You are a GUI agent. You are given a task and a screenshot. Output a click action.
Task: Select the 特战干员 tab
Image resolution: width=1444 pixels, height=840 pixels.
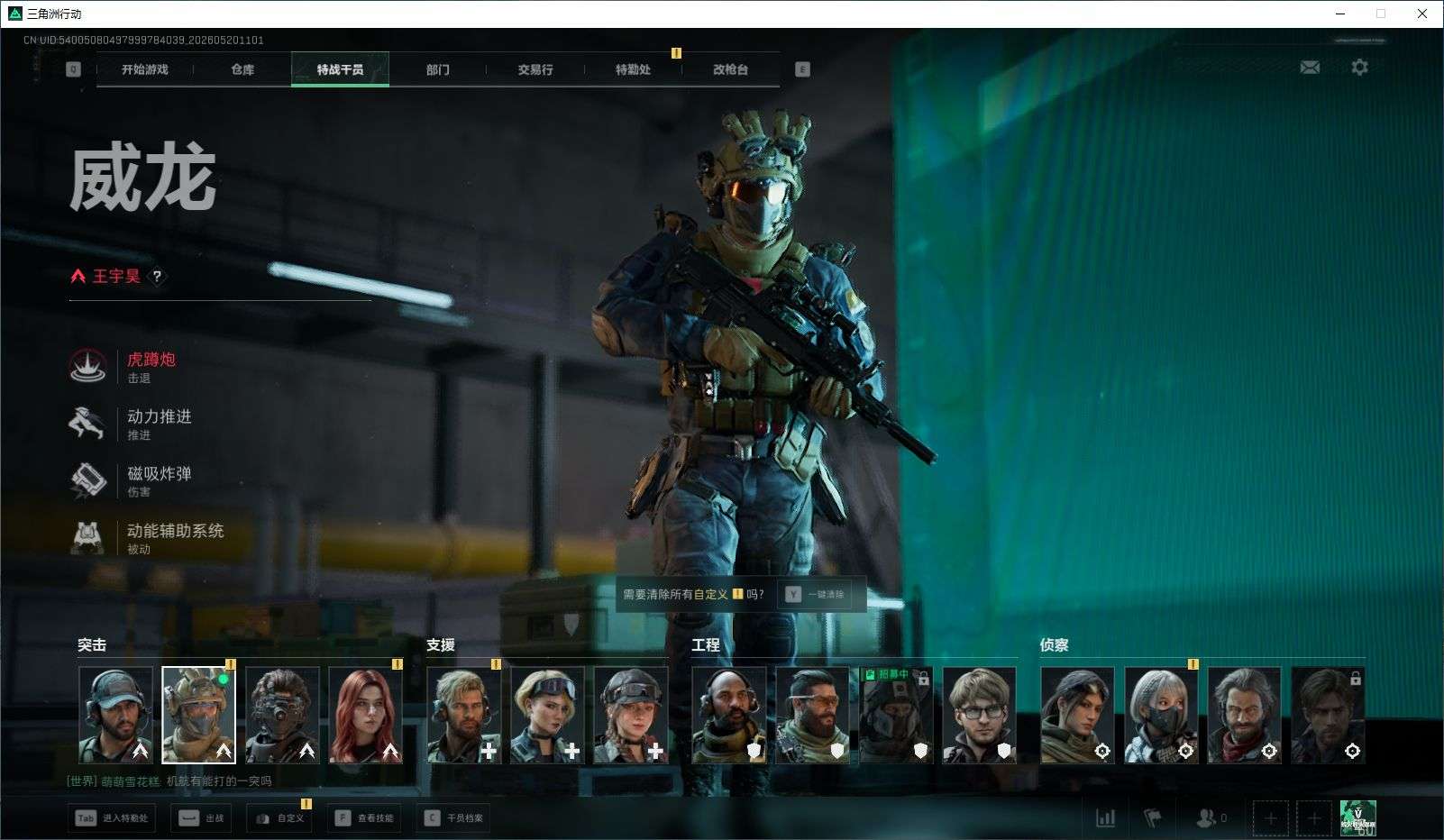[340, 69]
